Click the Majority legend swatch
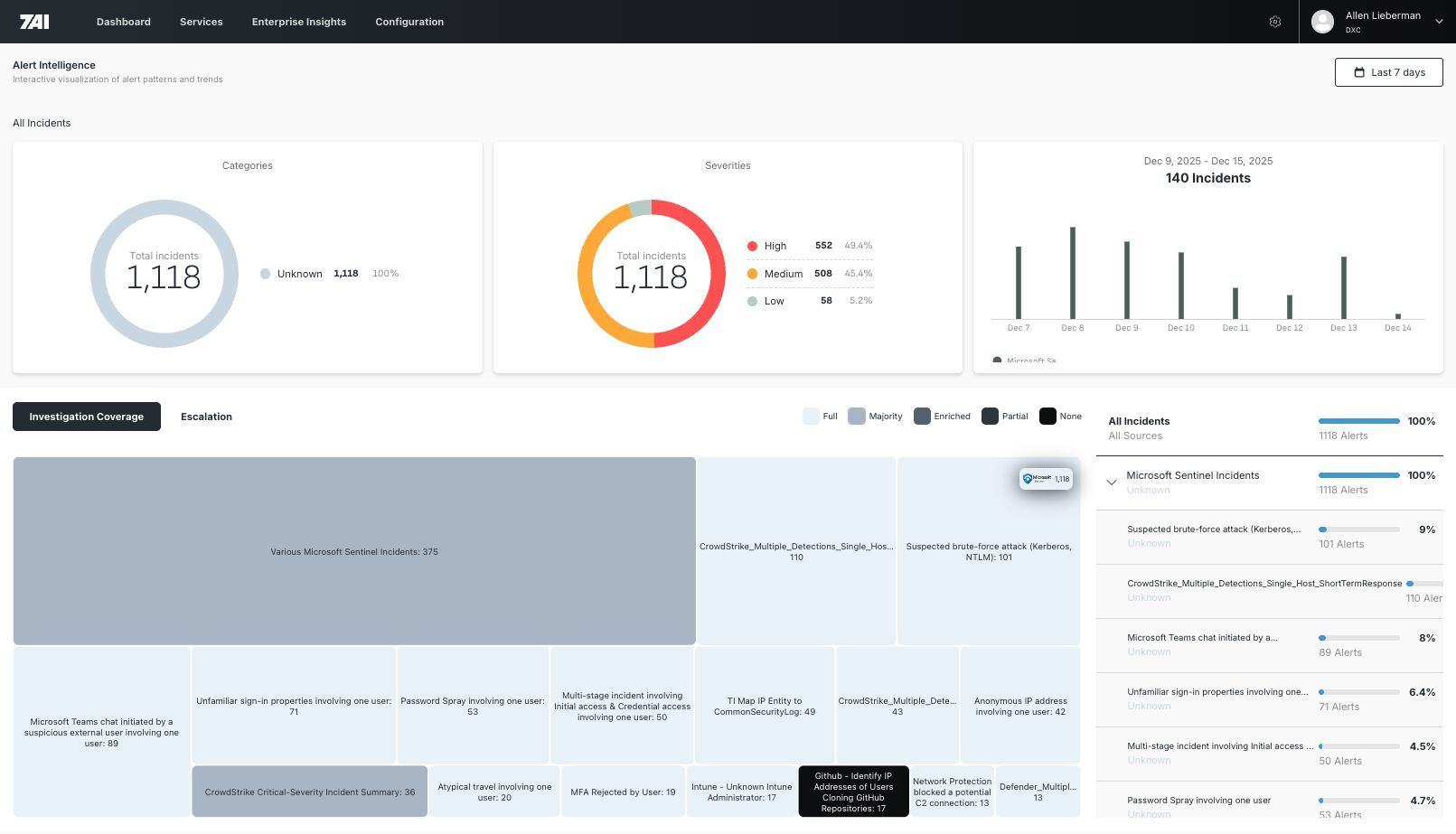 pyautogui.click(x=857, y=416)
